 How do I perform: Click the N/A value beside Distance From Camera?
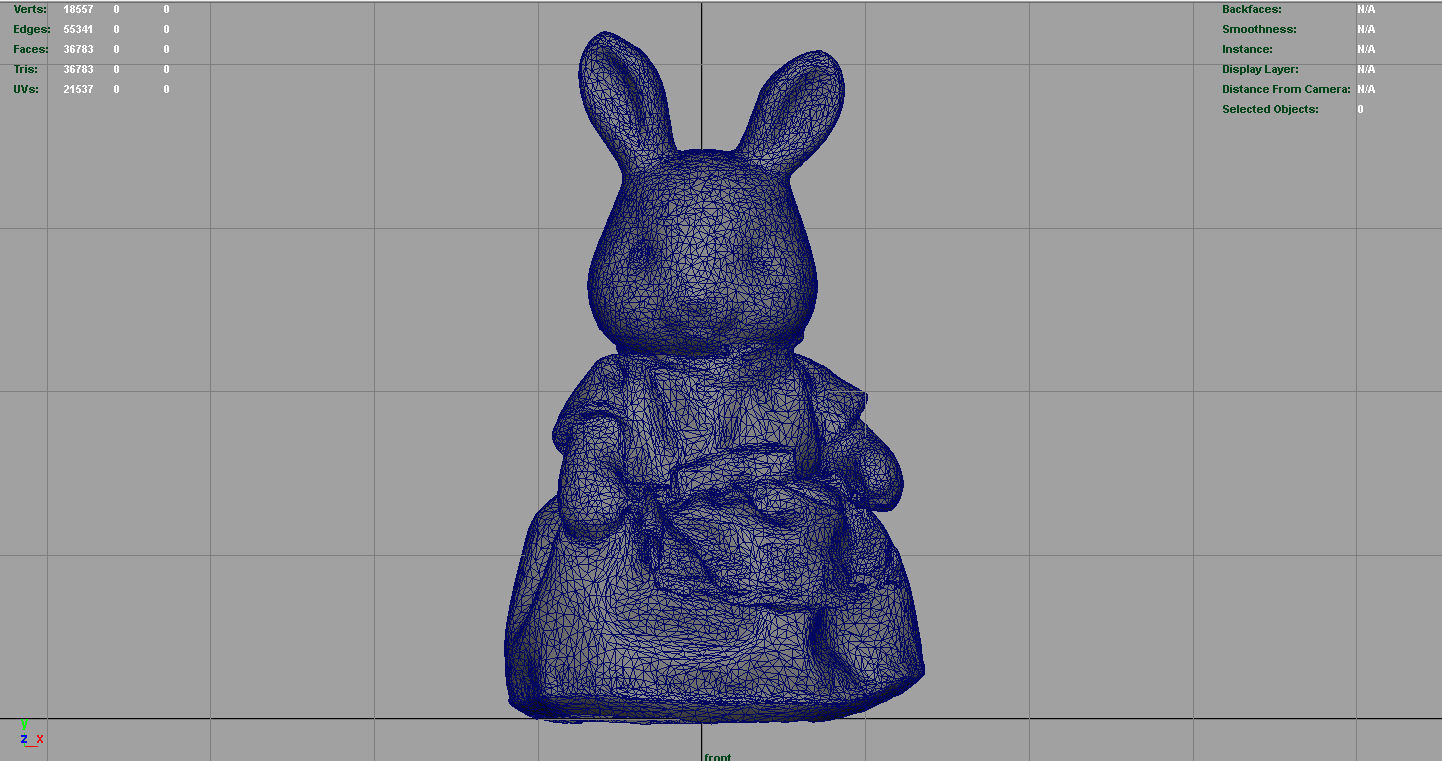pos(1366,89)
